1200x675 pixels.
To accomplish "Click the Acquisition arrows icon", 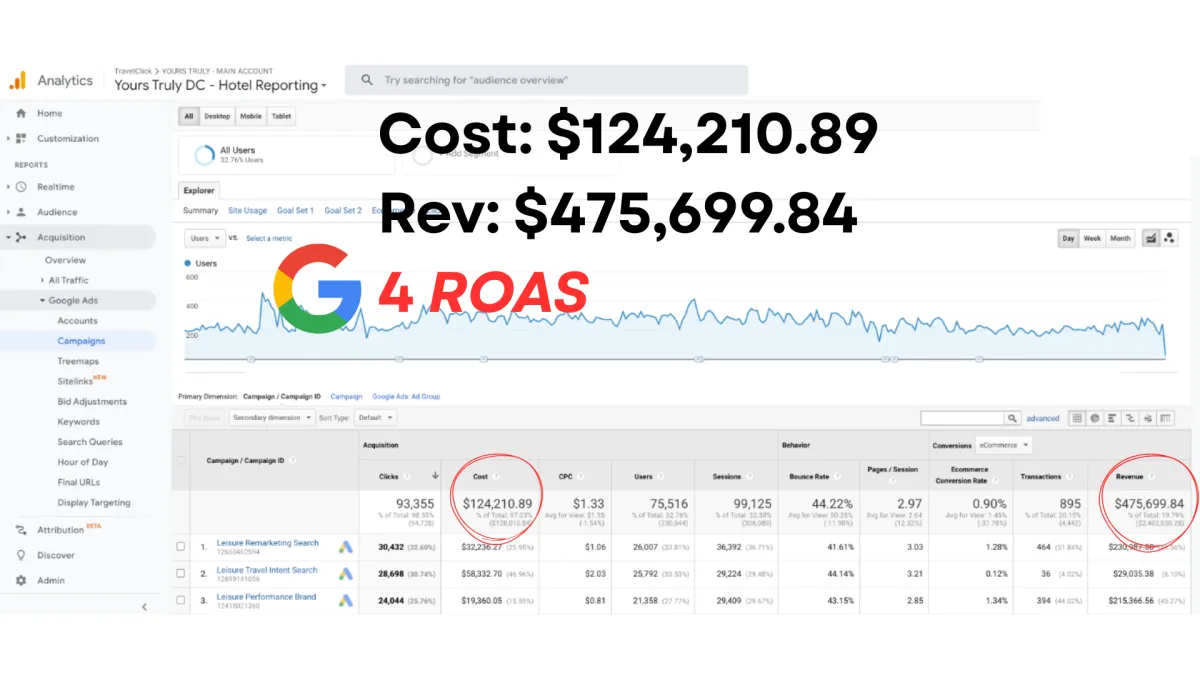I will (x=21, y=237).
